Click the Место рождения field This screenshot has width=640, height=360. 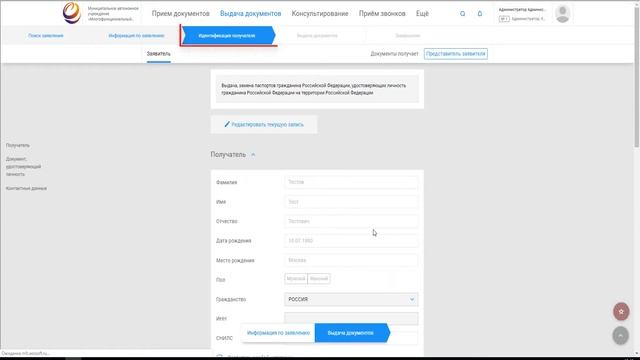(x=351, y=260)
